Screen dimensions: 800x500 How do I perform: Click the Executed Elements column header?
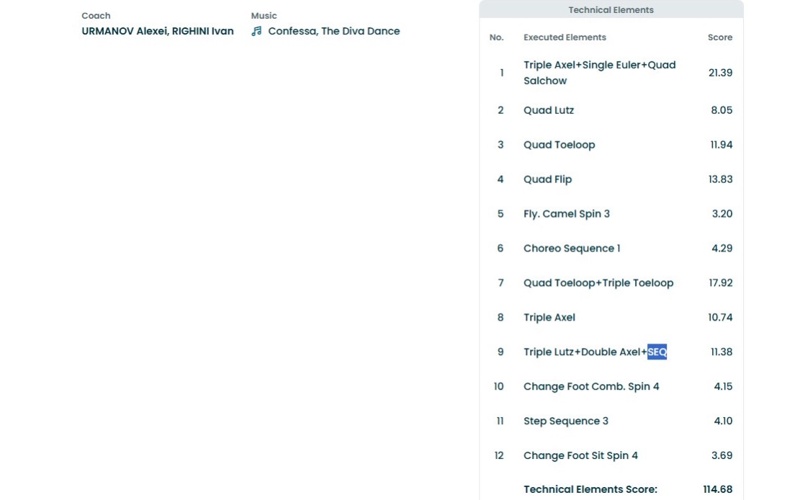coord(564,37)
